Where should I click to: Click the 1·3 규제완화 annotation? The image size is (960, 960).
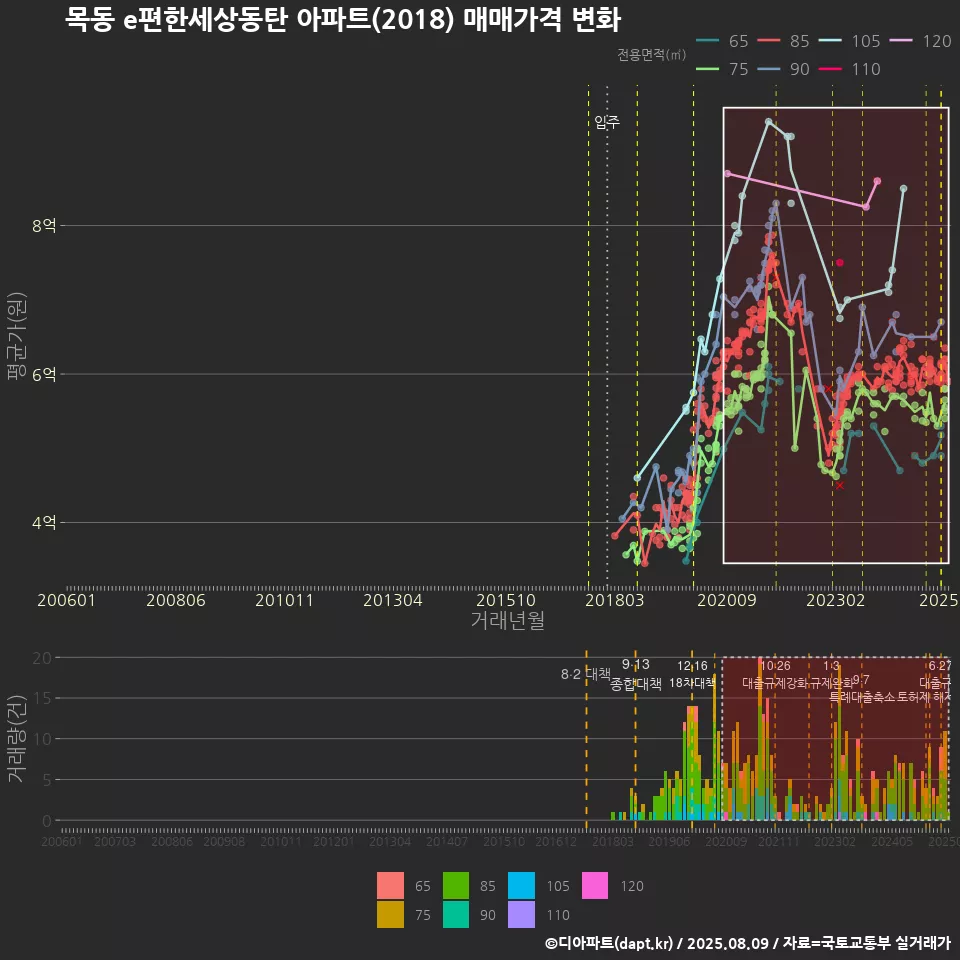[x=831, y=674]
